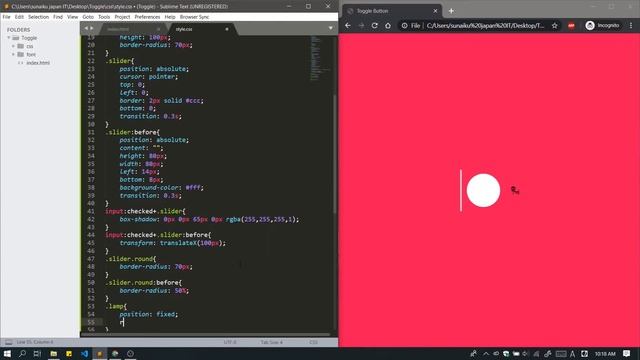
Task: Open the Tools menu
Action: tap(104, 17)
